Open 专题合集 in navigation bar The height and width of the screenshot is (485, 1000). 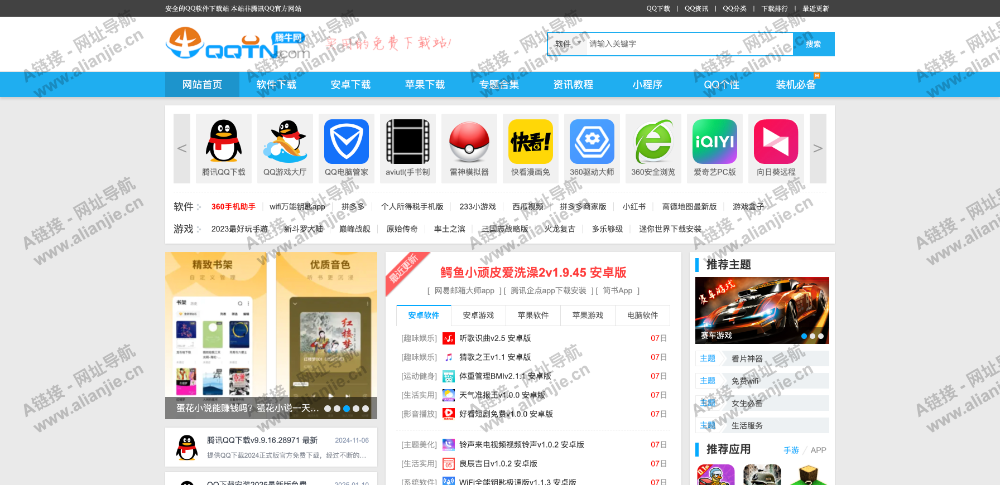[x=499, y=84]
